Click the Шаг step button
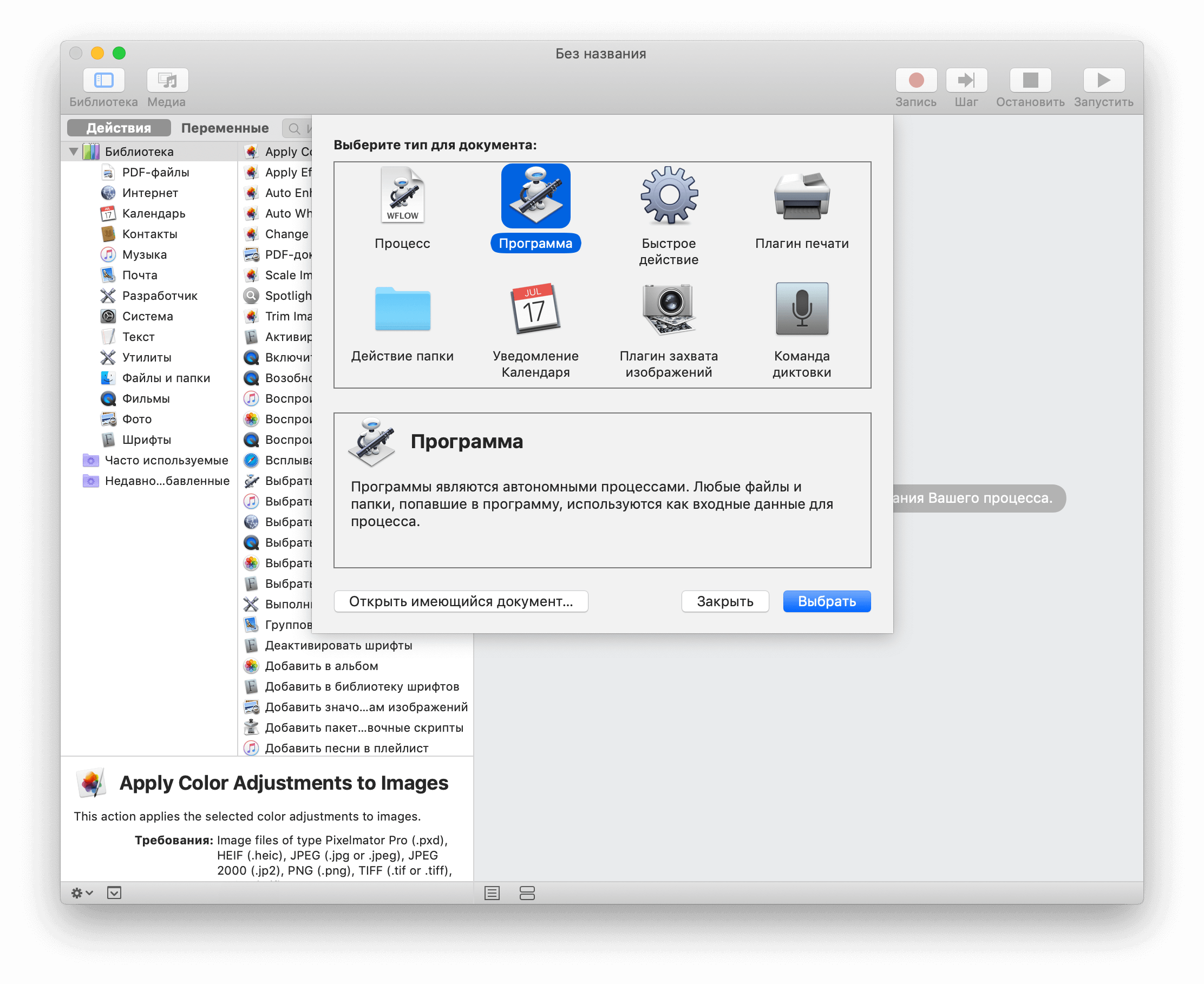 point(966,81)
